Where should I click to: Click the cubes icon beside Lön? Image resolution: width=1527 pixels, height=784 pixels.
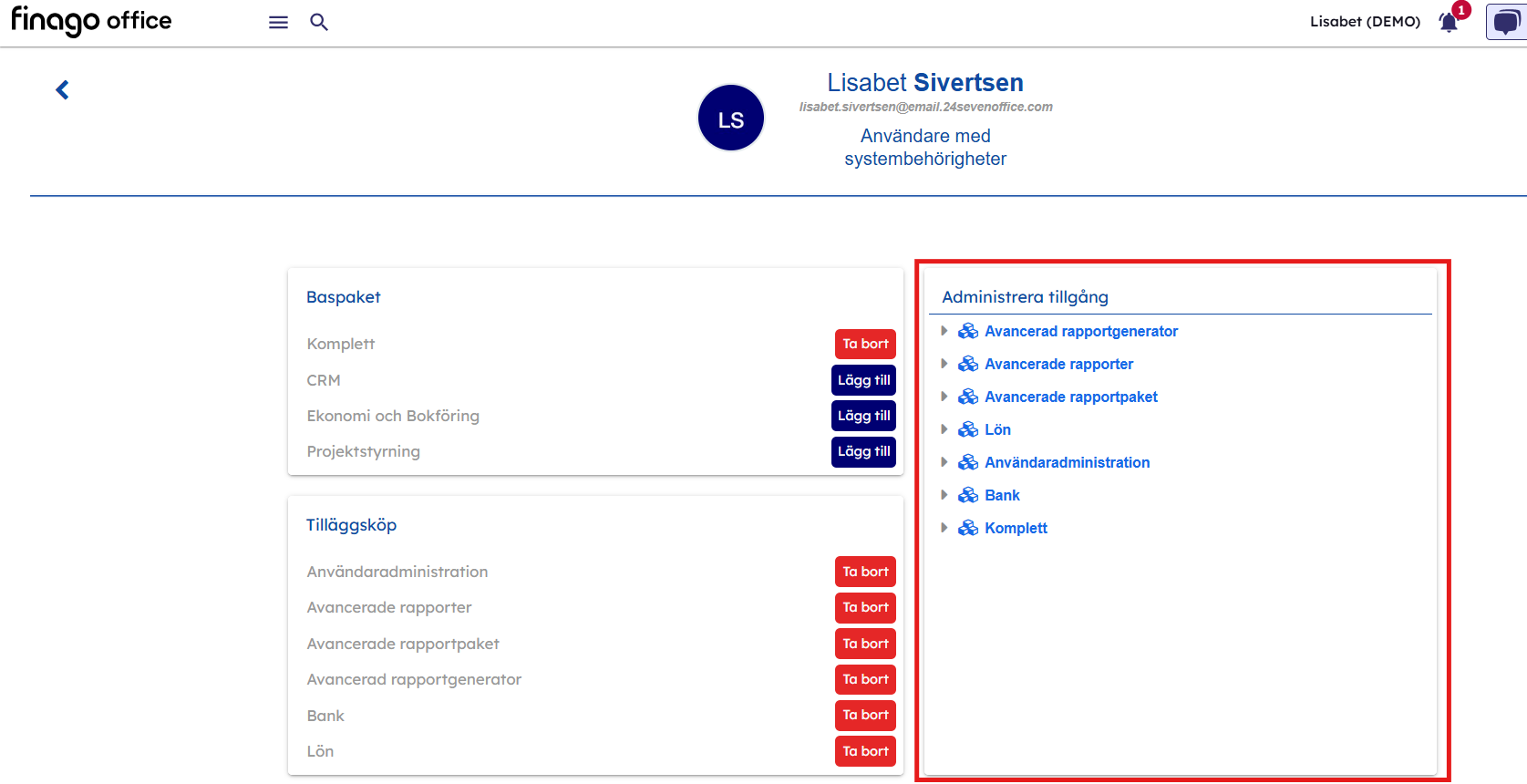pyautogui.click(x=968, y=429)
